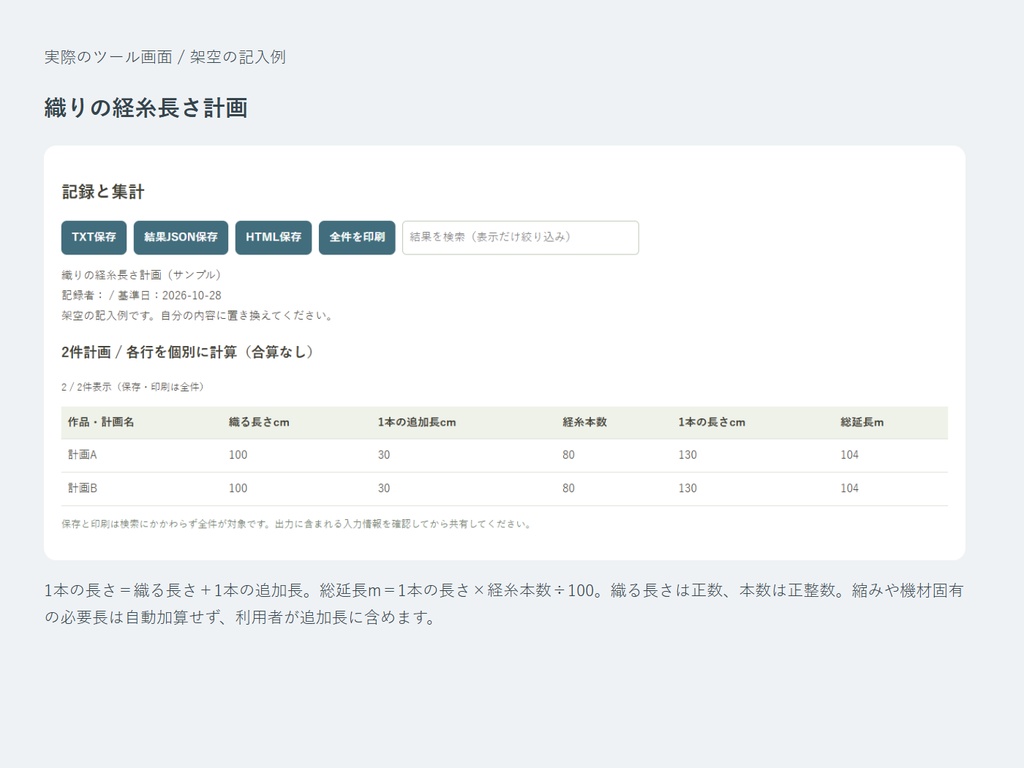Select the 経糸本数 column header
This screenshot has width=1024, height=768.
[x=584, y=423]
